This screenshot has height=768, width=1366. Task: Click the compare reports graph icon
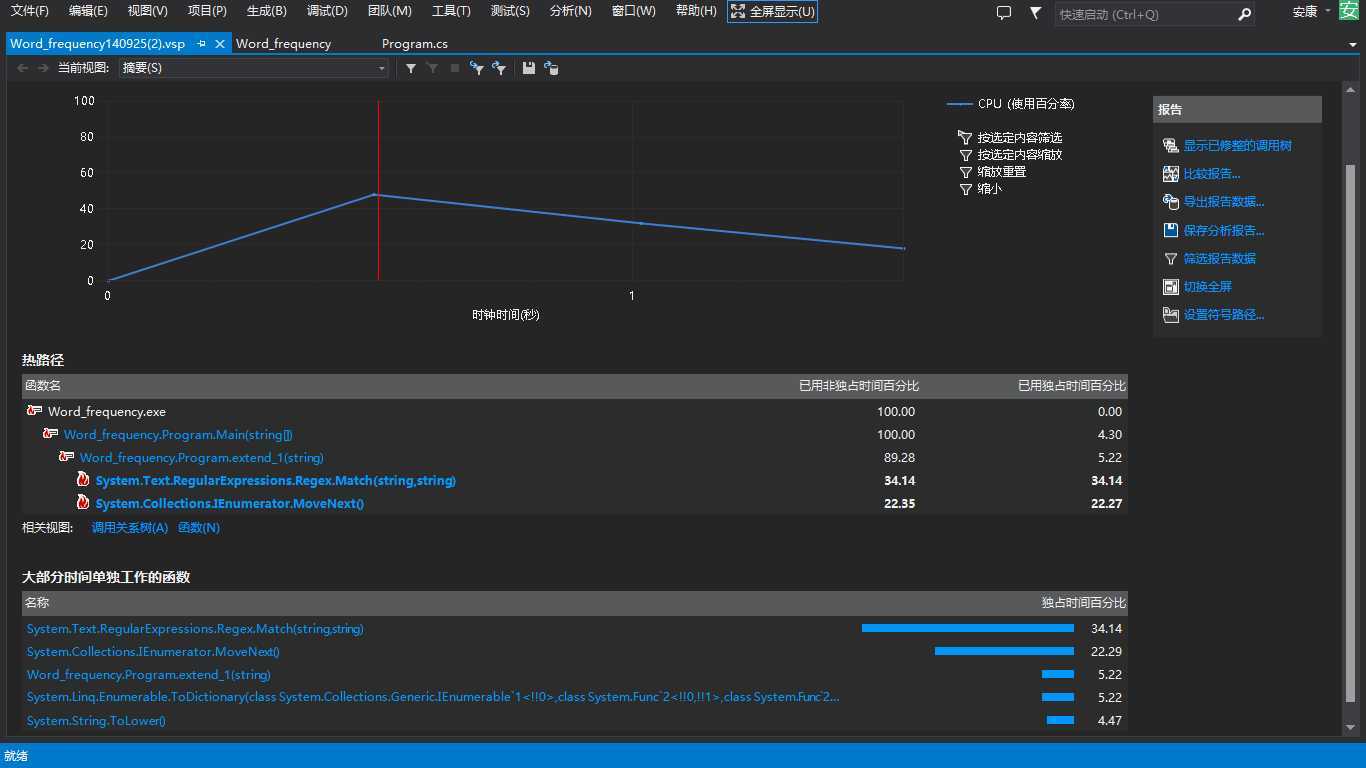1171,174
